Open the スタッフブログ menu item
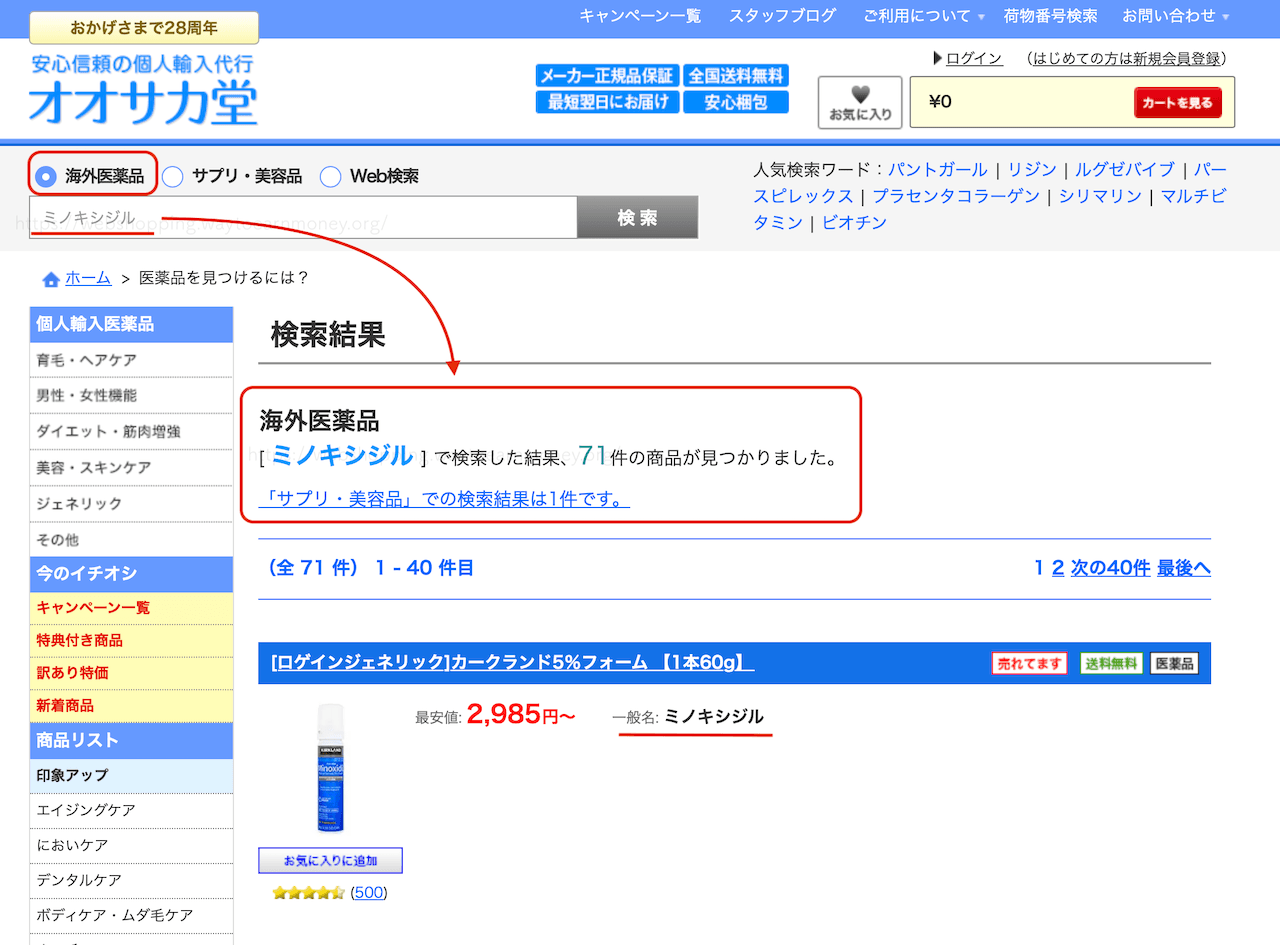Screen dimensions: 1280x945 click(782, 16)
